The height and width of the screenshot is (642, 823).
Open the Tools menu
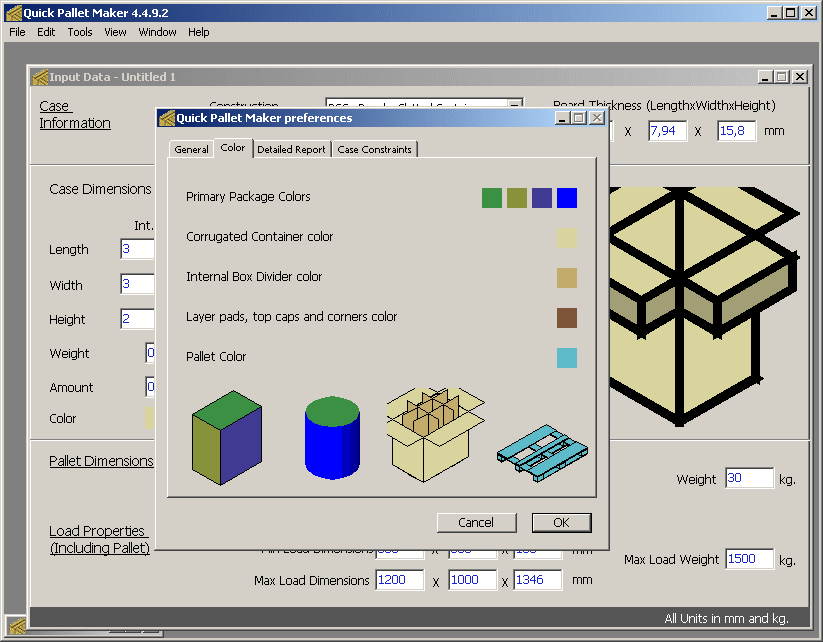(x=80, y=32)
